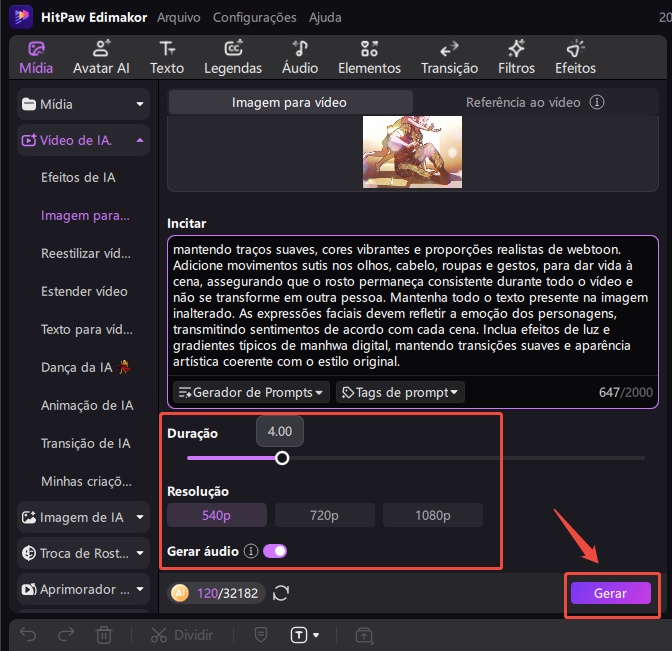The width and height of the screenshot is (672, 651).
Task: Click the AI coin credits icon
Action: (x=180, y=593)
